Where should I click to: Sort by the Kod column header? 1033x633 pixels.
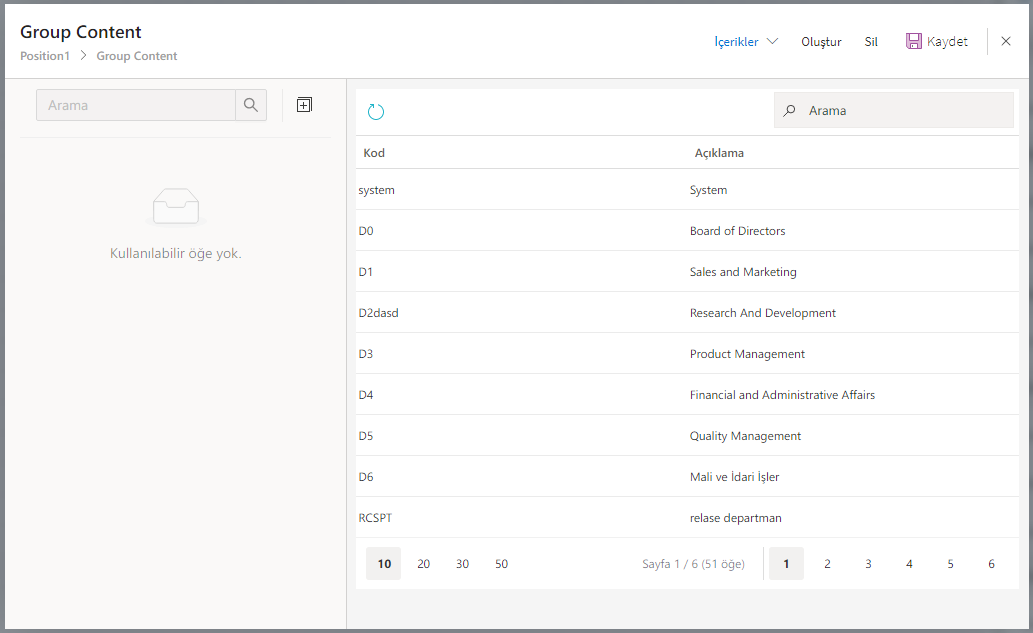point(374,153)
